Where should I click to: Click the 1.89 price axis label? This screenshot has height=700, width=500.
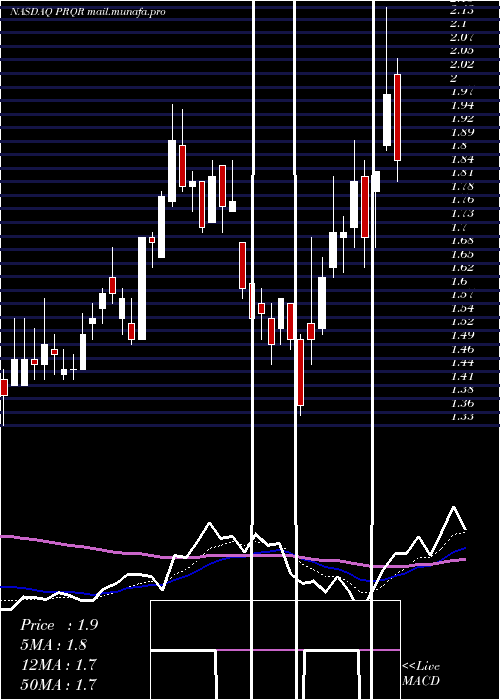pyautogui.click(x=462, y=132)
